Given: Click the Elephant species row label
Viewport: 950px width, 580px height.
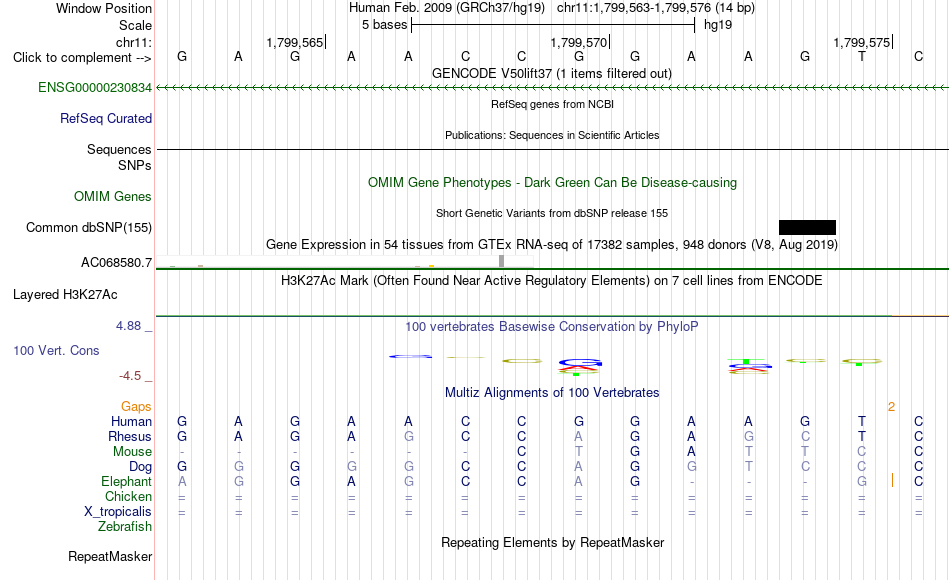Looking at the screenshot, I should pyautogui.click(x=126, y=481).
